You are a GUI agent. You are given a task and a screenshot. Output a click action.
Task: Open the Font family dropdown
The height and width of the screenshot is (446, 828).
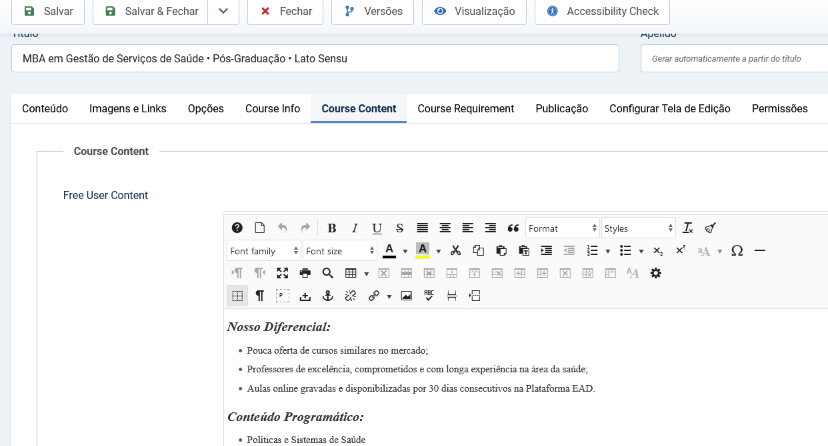point(264,251)
